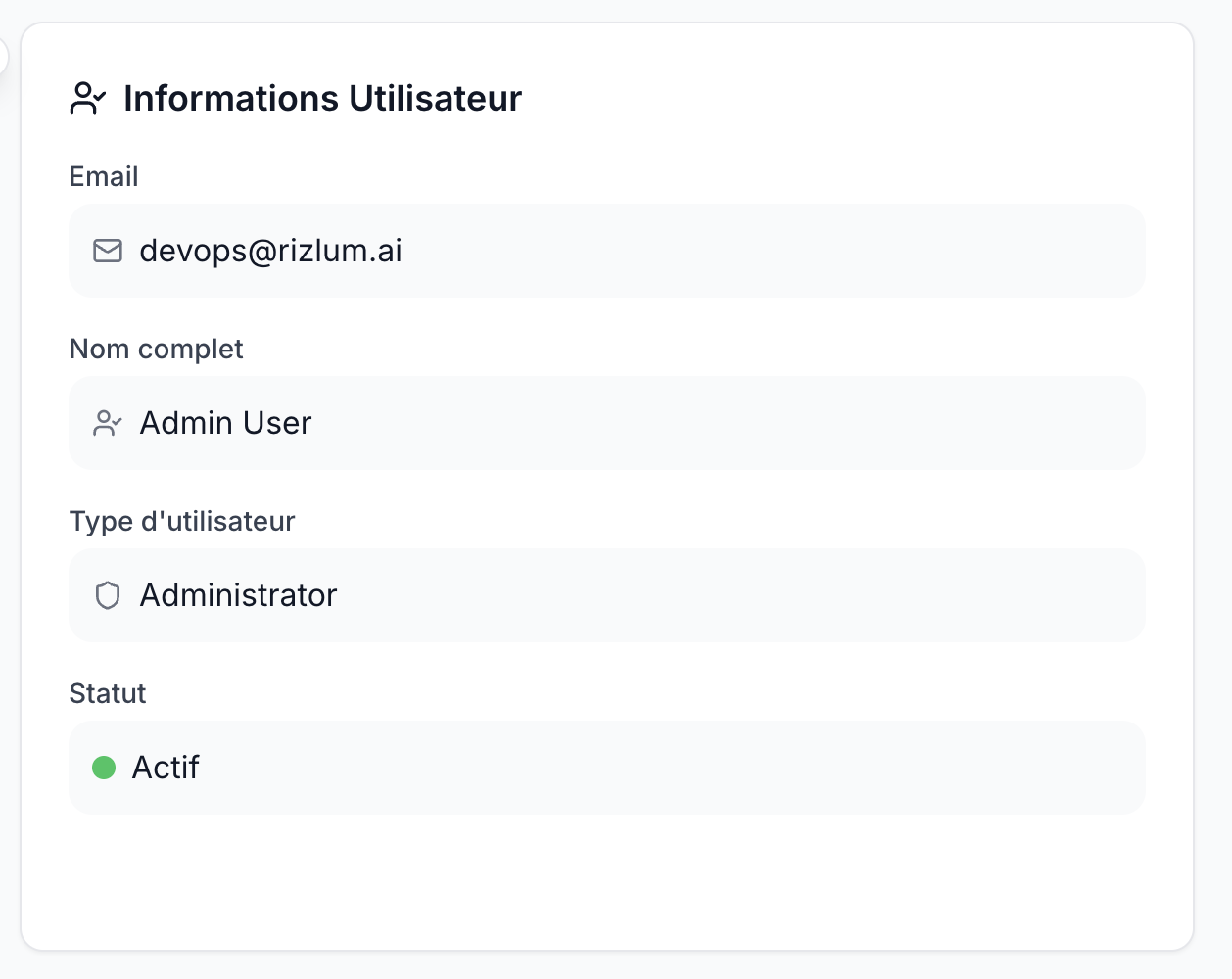Click the Administrator text
This screenshot has width=1232, height=979.
[x=239, y=595]
